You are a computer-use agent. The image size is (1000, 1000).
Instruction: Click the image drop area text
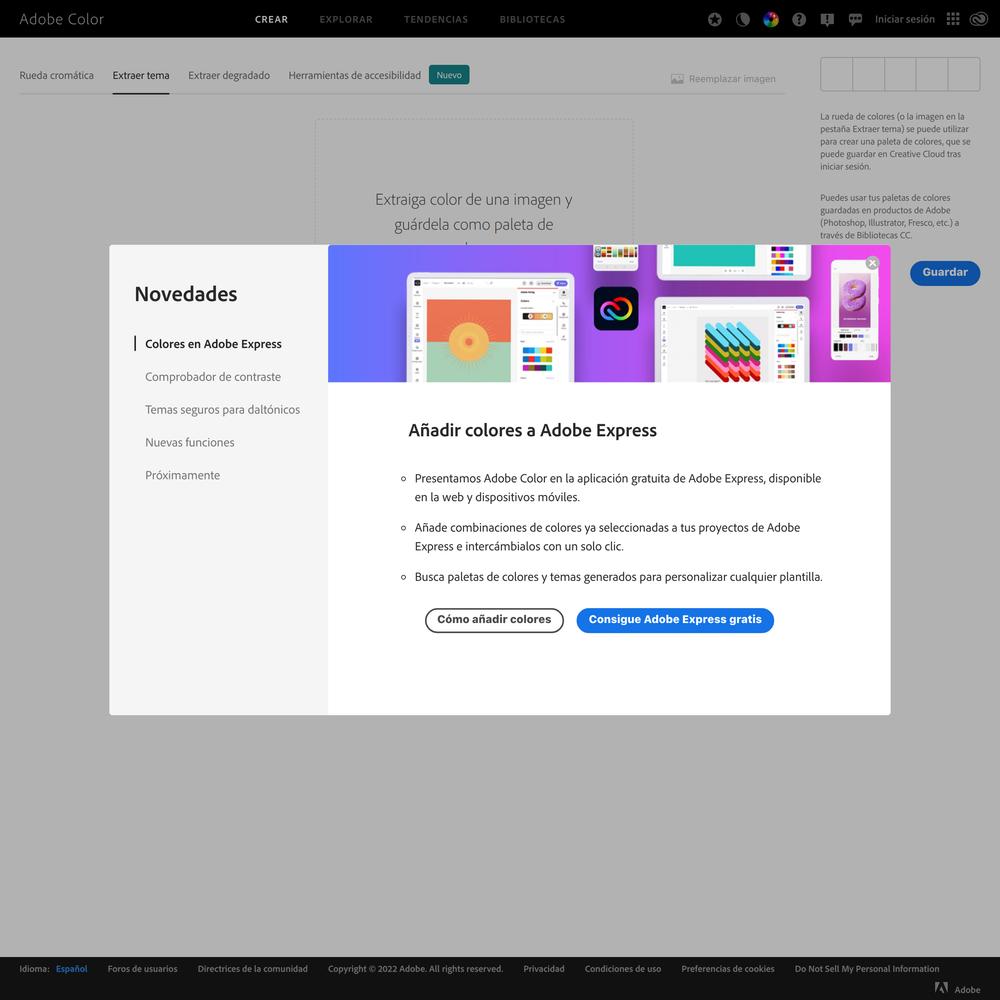(x=473, y=212)
